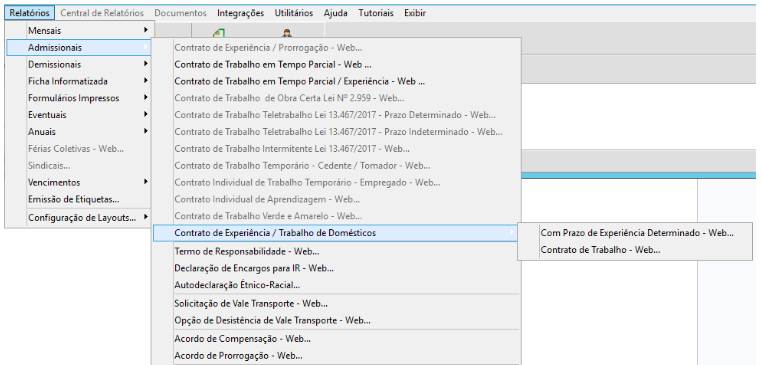Expand the Mensais submenu
This screenshot has width=761, height=365.
coord(79,31)
